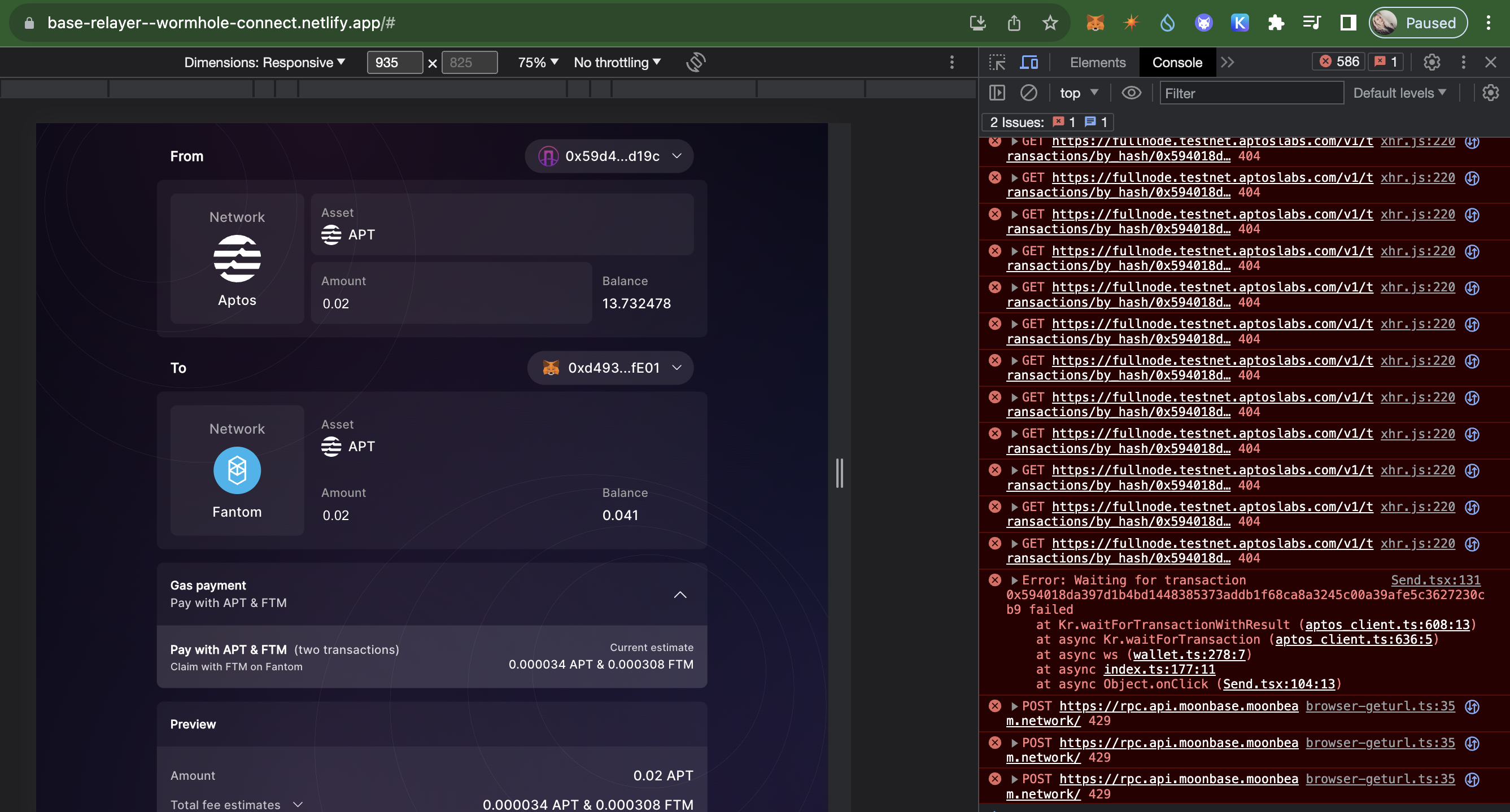Screen dimensions: 1510x812
Task: Create a live expression with the eye icon
Action: (x=1131, y=93)
